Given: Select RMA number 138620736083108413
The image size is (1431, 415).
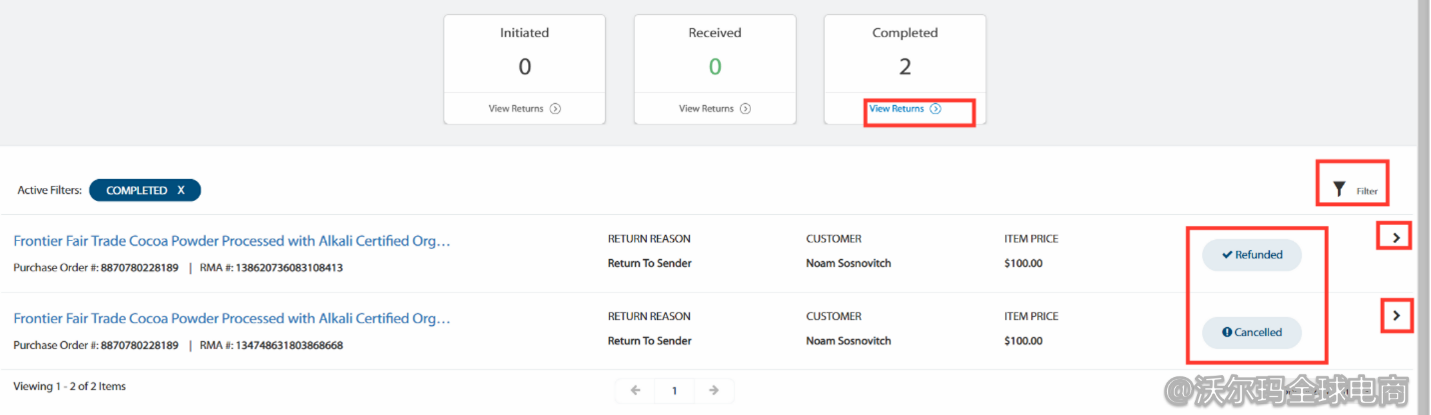Looking at the screenshot, I should tap(288, 268).
